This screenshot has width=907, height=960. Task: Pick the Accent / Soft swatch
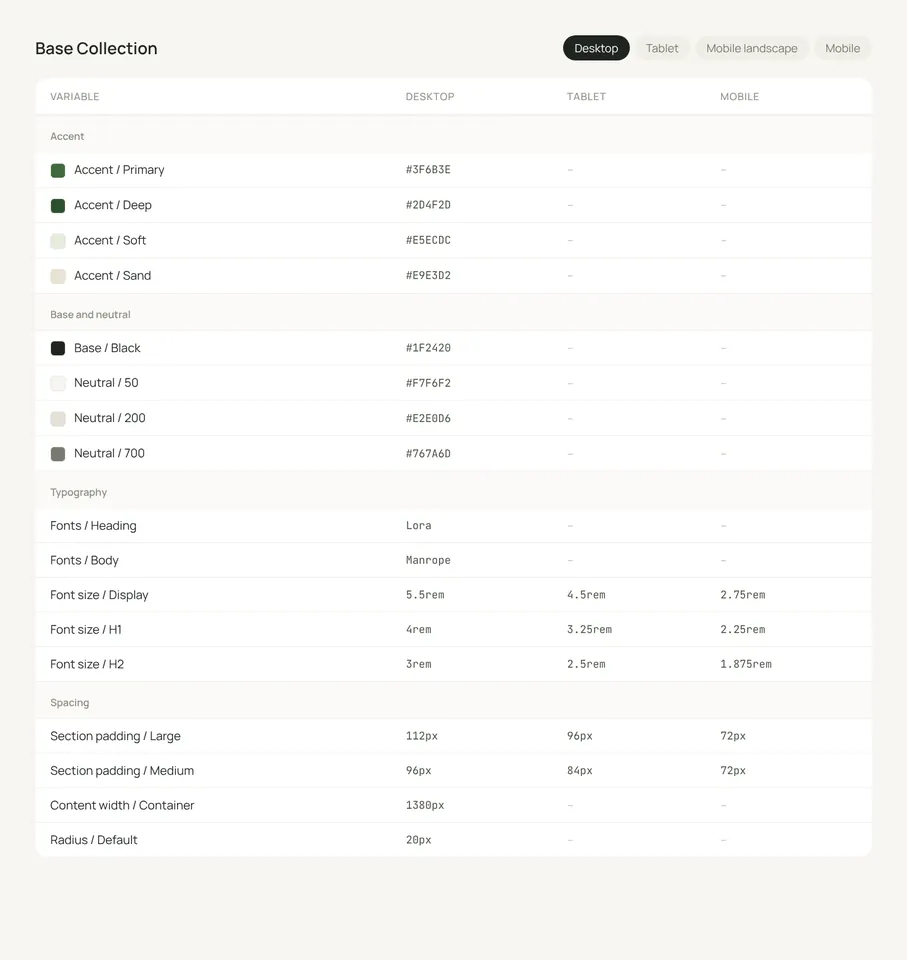[58, 241]
